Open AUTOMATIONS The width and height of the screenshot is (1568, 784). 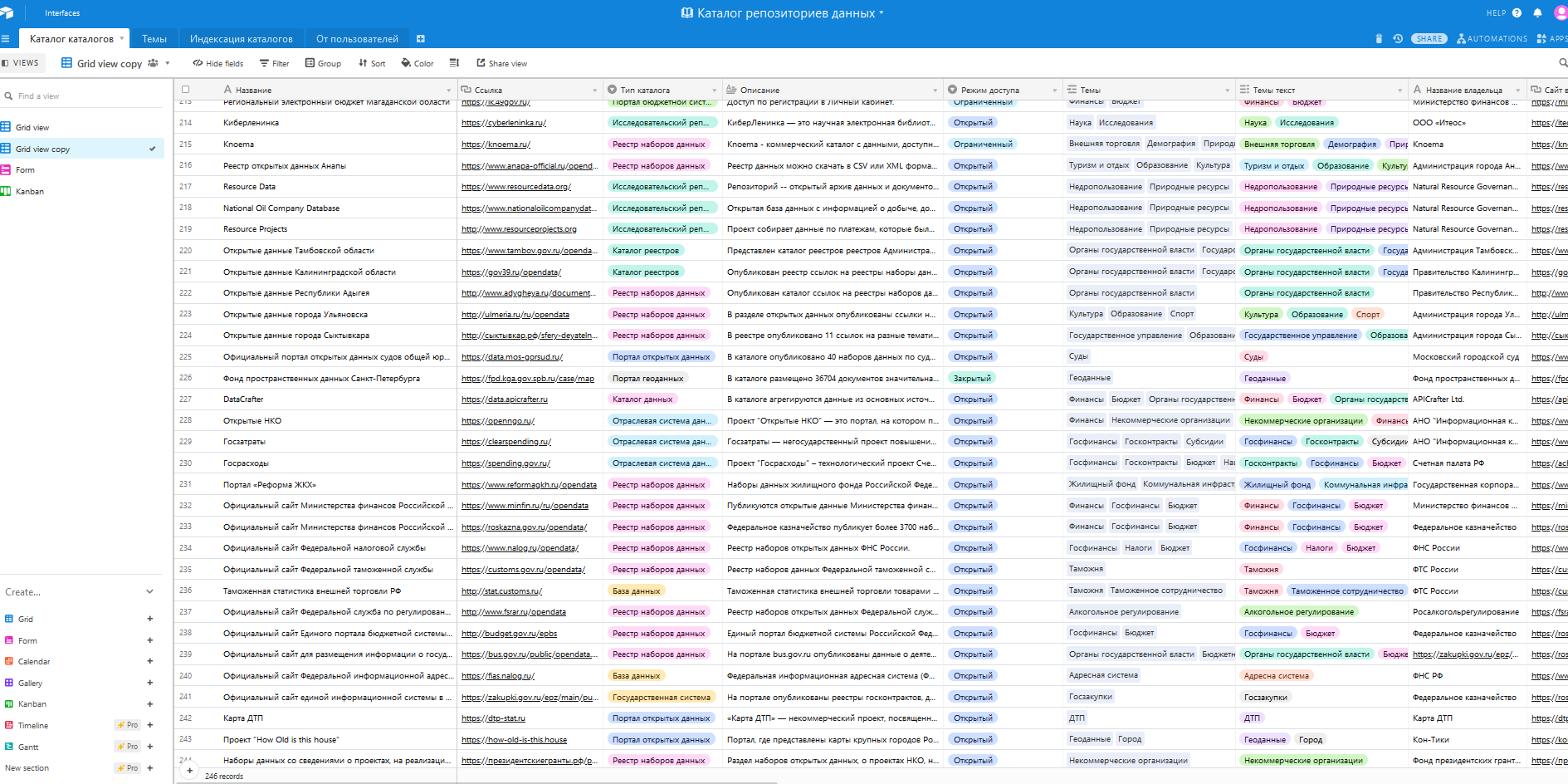(x=1492, y=39)
